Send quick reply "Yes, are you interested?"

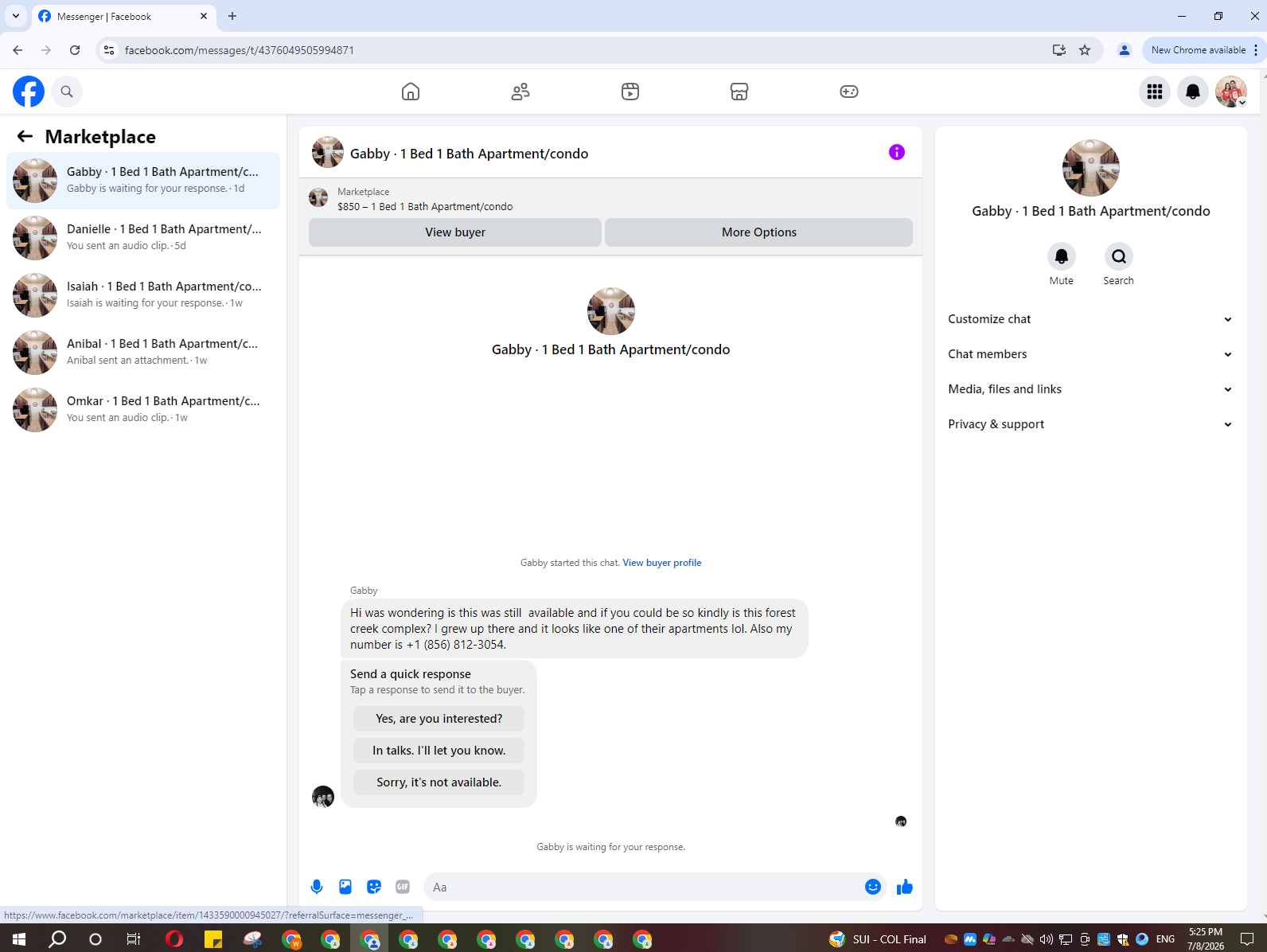(x=439, y=719)
